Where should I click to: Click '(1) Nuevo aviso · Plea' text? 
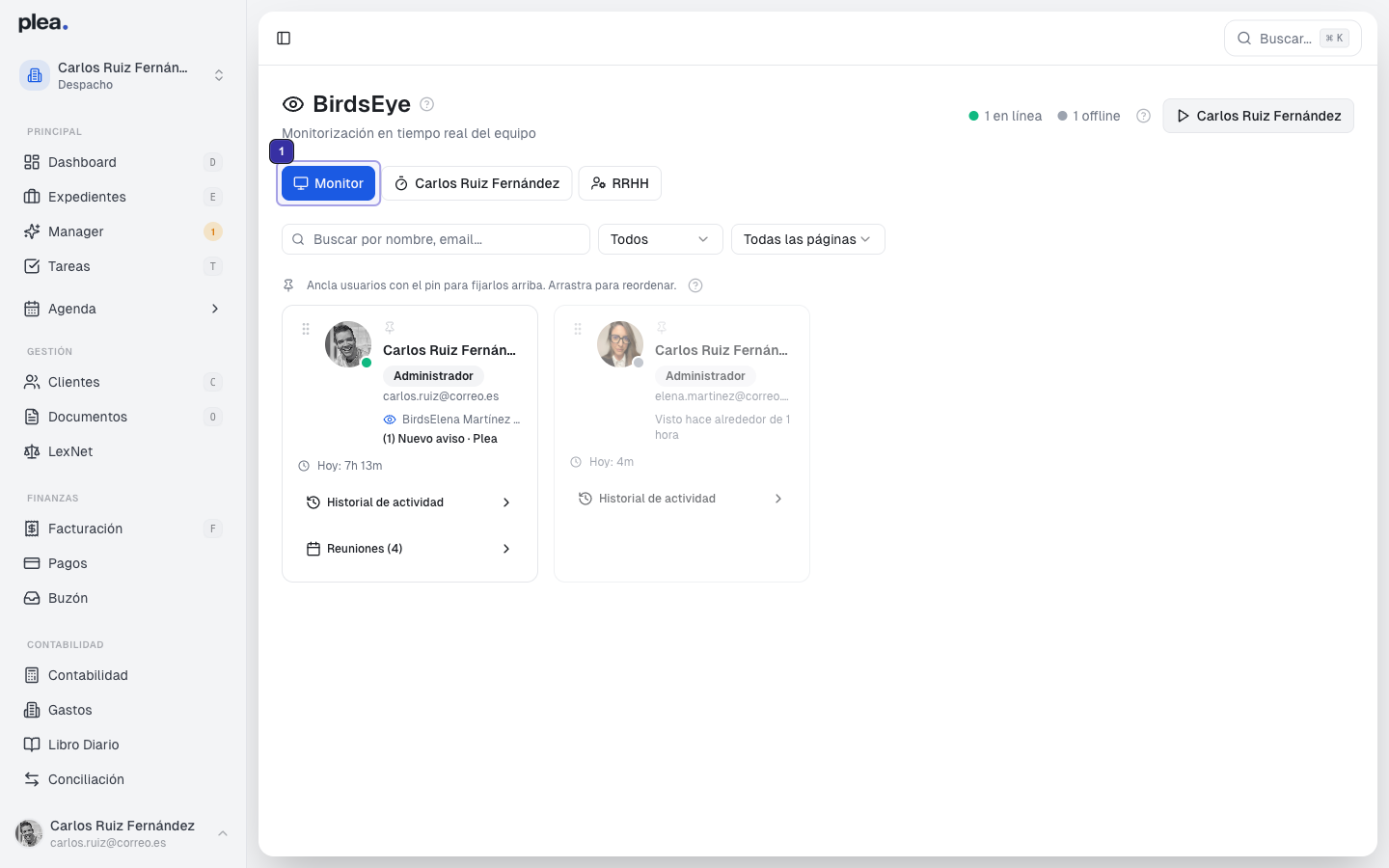[x=440, y=439]
